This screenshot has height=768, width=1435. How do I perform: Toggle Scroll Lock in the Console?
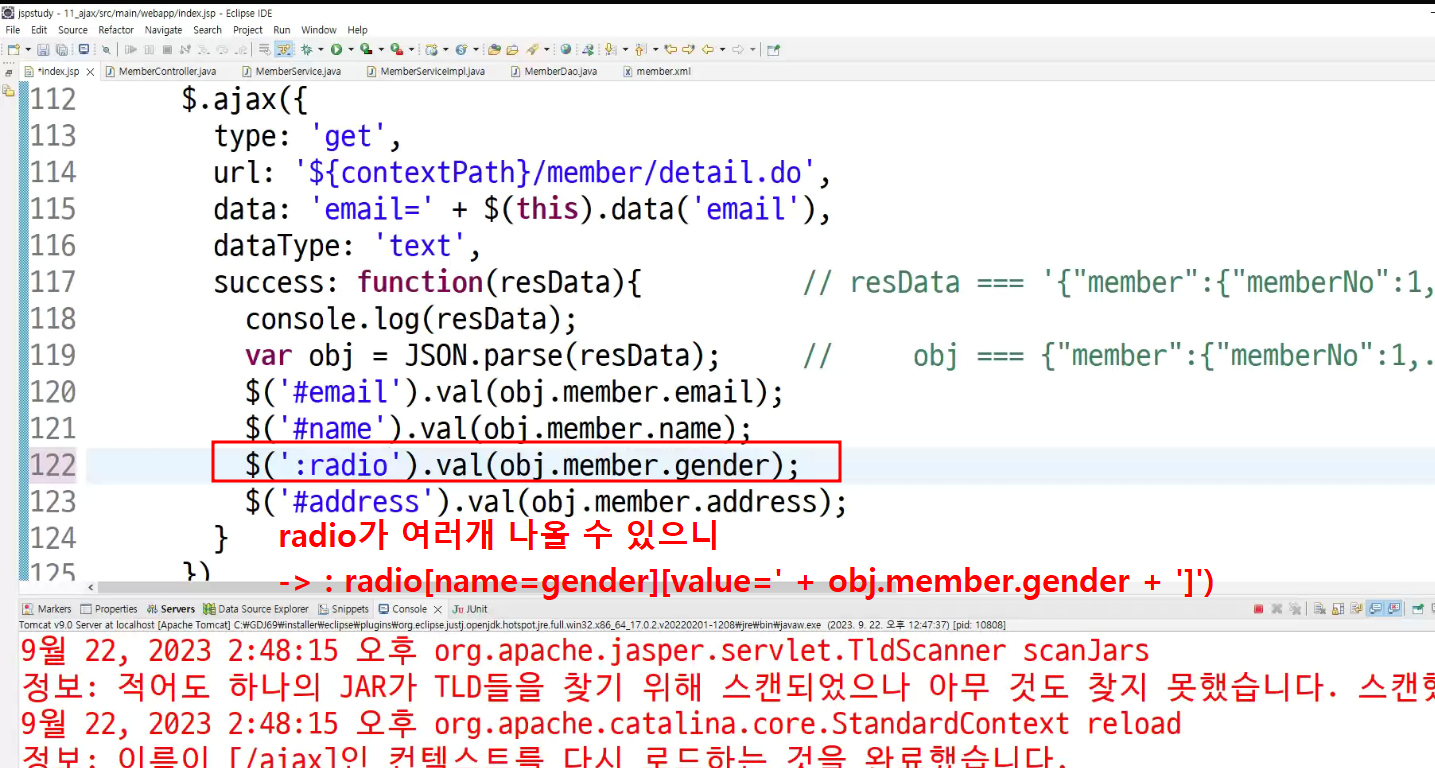click(1338, 609)
